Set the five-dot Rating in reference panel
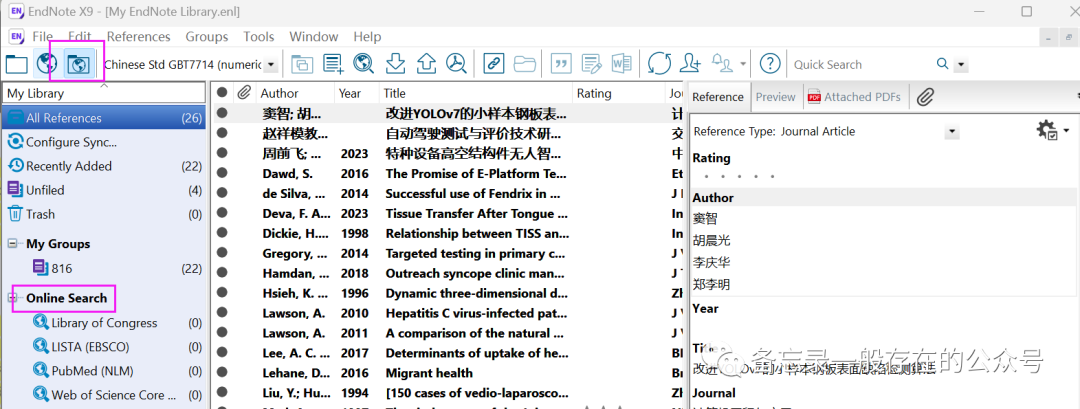The image size is (1080, 409). (740, 177)
